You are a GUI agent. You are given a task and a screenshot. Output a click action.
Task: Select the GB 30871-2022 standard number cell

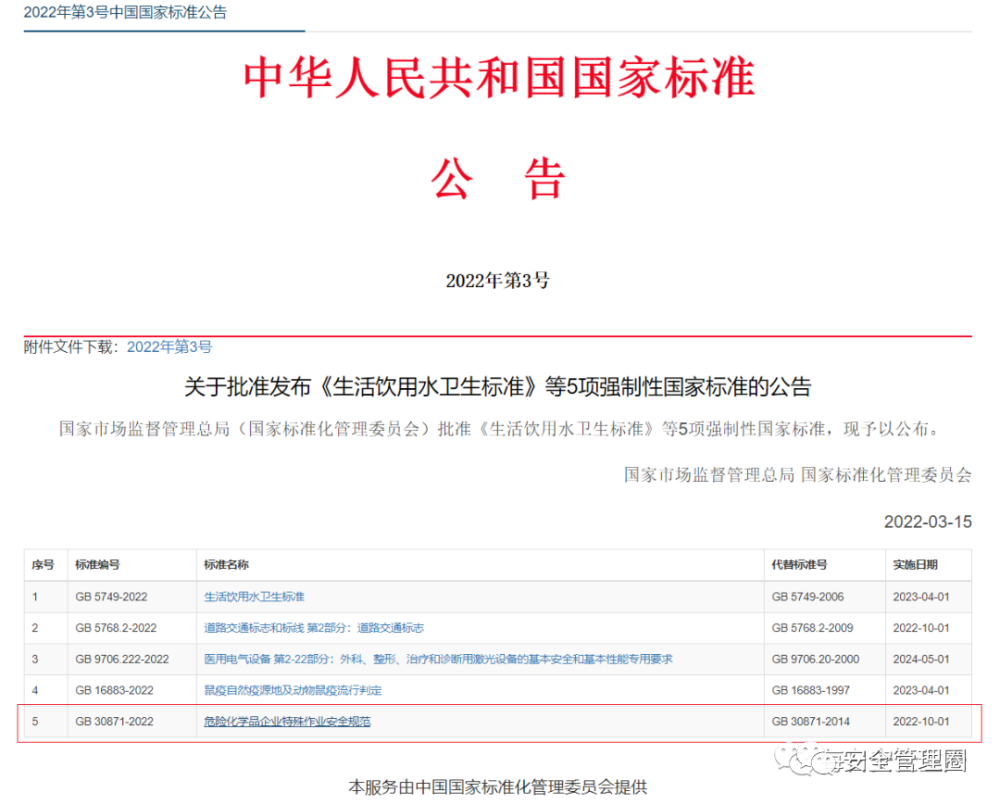click(x=114, y=721)
